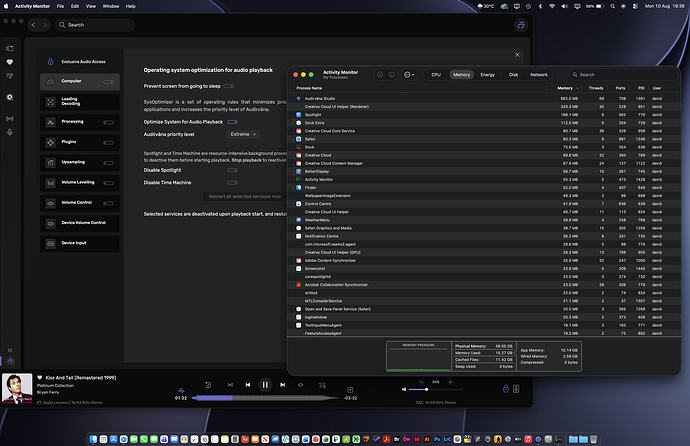Screen dimensions: 690x446
Task: Open the podcast microphone icon in Audirvana sidebar
Action: pos(10,132)
